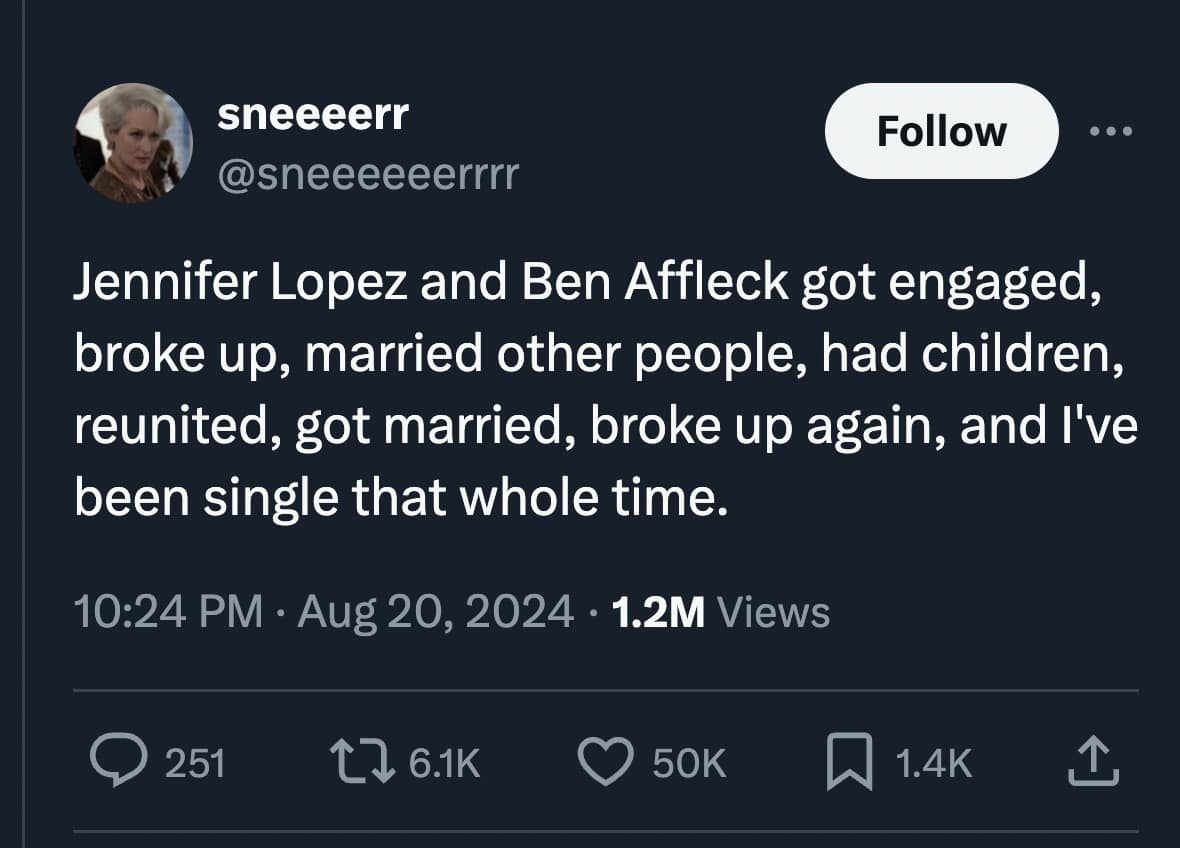
Task: Click the 10:24 PM timestamp
Action: pos(168,611)
